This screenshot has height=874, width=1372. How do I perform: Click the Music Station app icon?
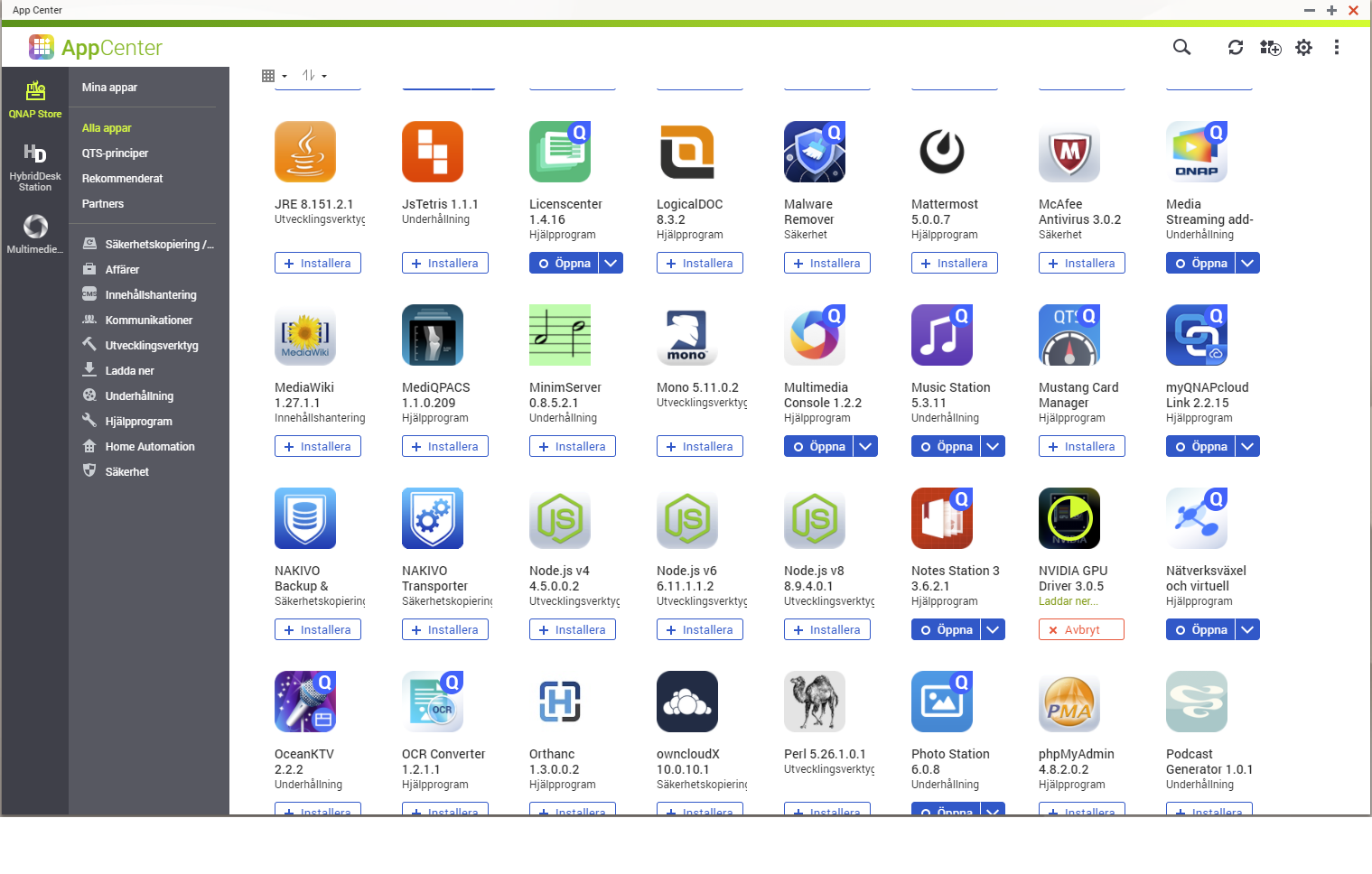[x=942, y=335]
